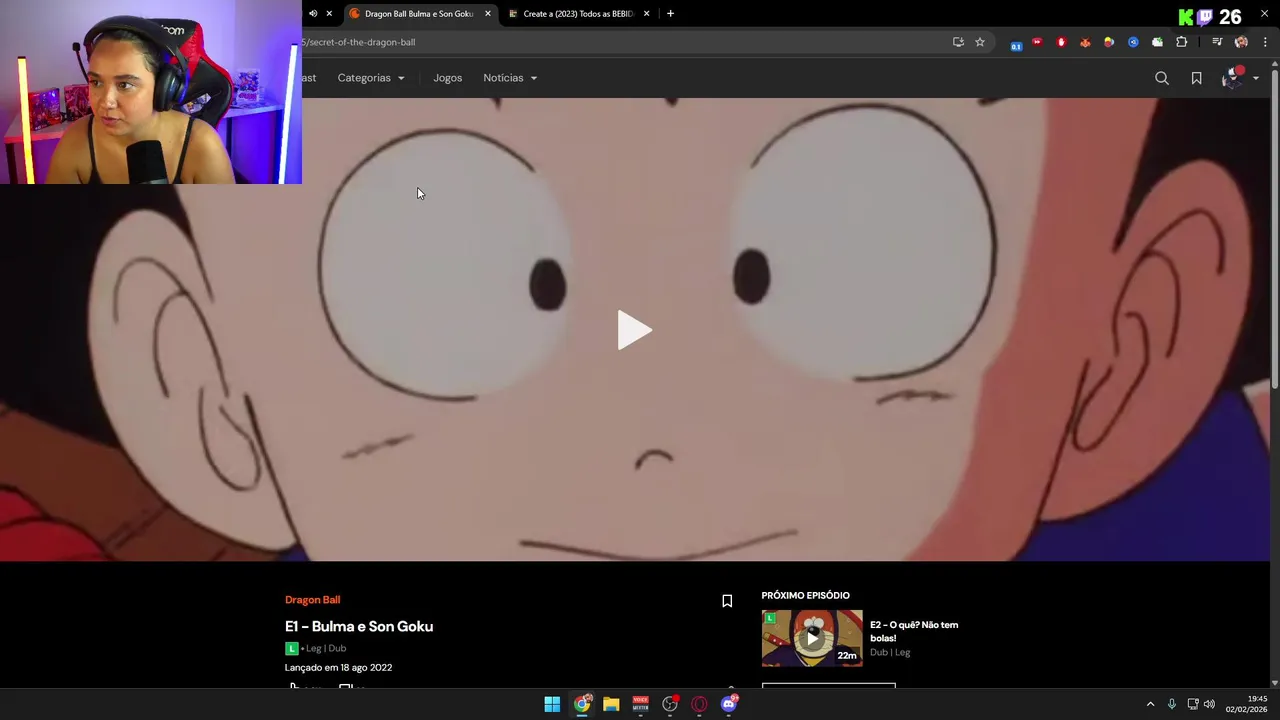Open the multicolor circles extension icon

pos(1109,42)
